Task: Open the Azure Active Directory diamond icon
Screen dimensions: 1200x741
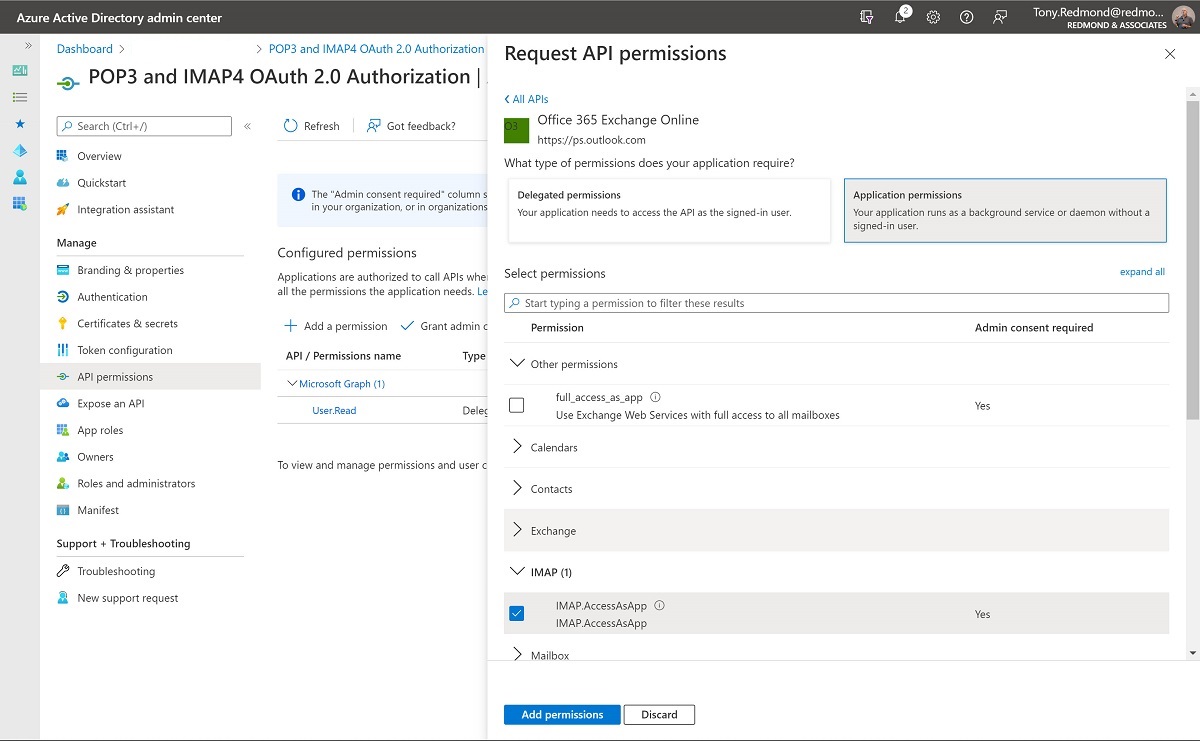Action: (20, 151)
